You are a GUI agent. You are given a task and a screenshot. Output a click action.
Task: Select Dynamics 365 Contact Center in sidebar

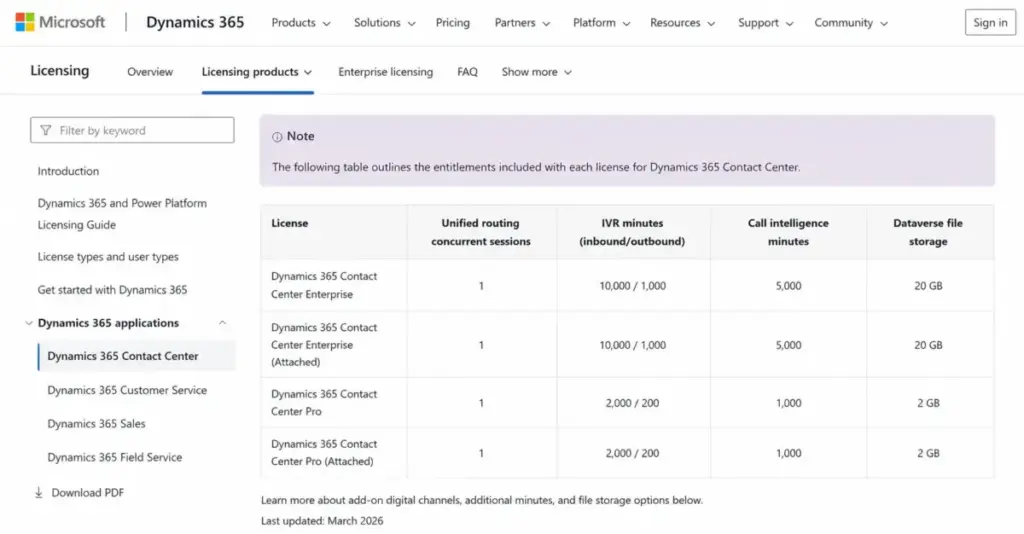click(136, 356)
